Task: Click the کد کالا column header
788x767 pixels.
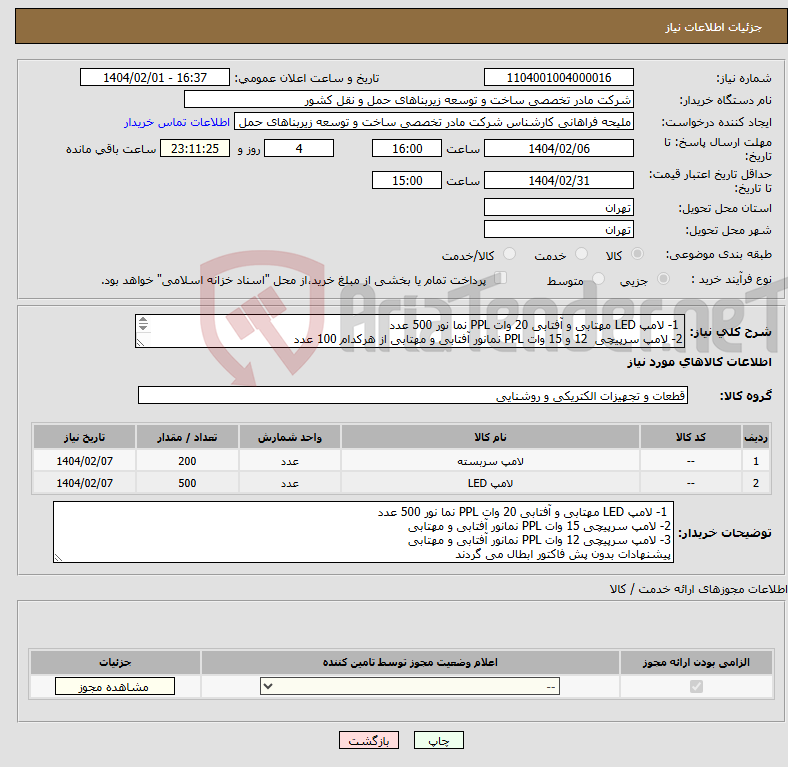Action: pyautogui.click(x=691, y=437)
